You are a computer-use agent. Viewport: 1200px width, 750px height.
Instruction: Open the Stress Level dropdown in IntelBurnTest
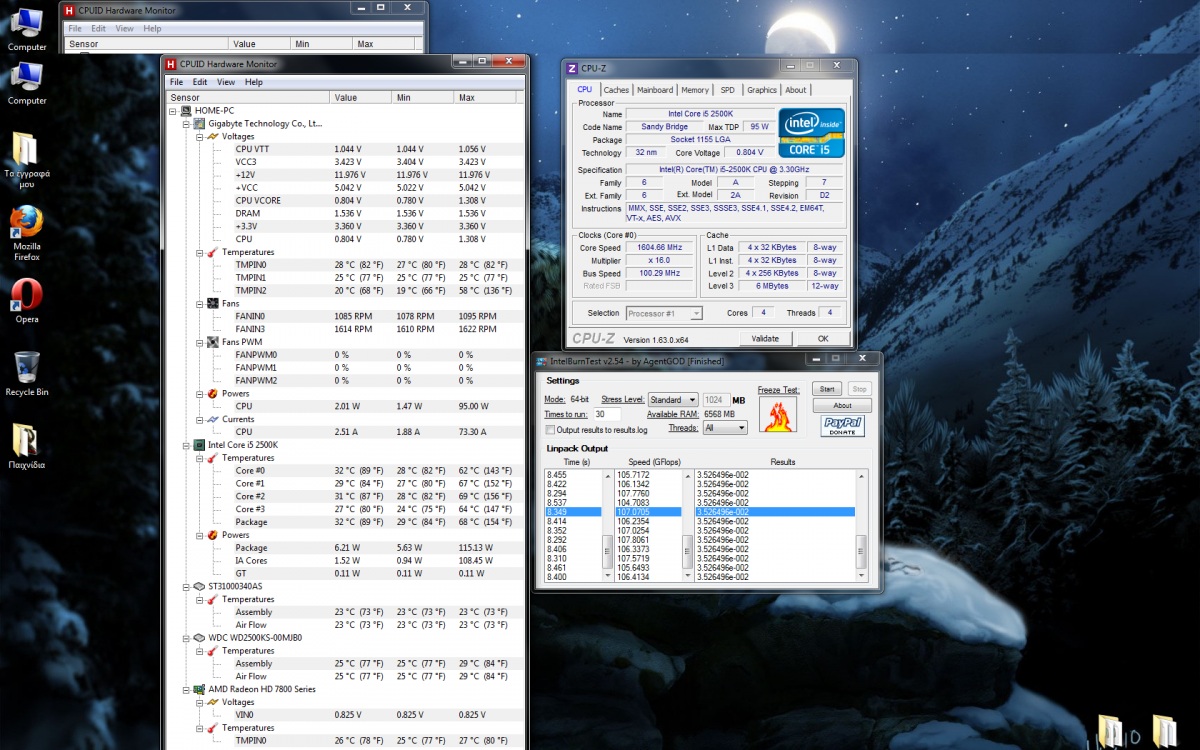pyautogui.click(x=673, y=400)
